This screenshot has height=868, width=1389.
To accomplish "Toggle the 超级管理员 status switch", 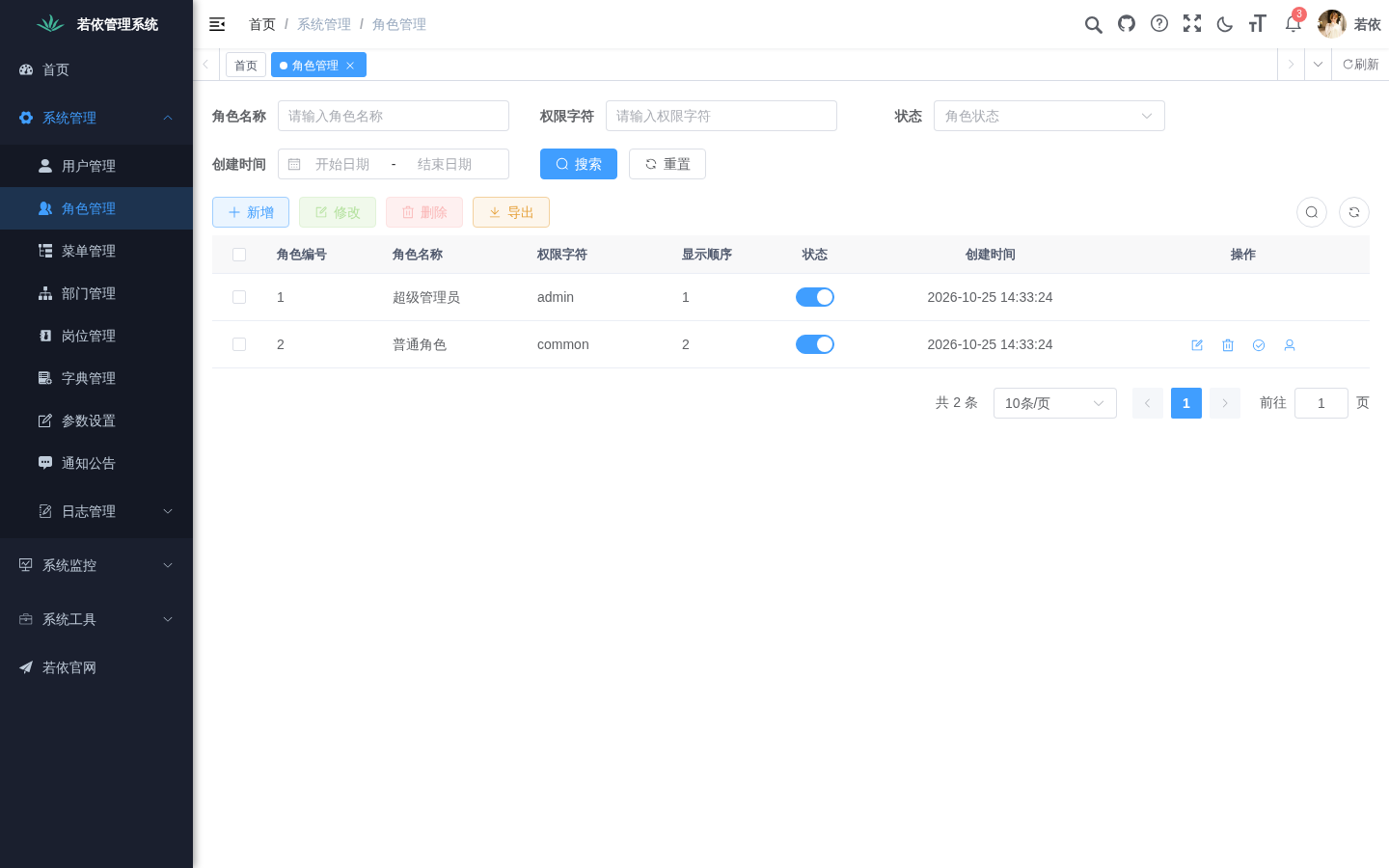I will [x=815, y=297].
